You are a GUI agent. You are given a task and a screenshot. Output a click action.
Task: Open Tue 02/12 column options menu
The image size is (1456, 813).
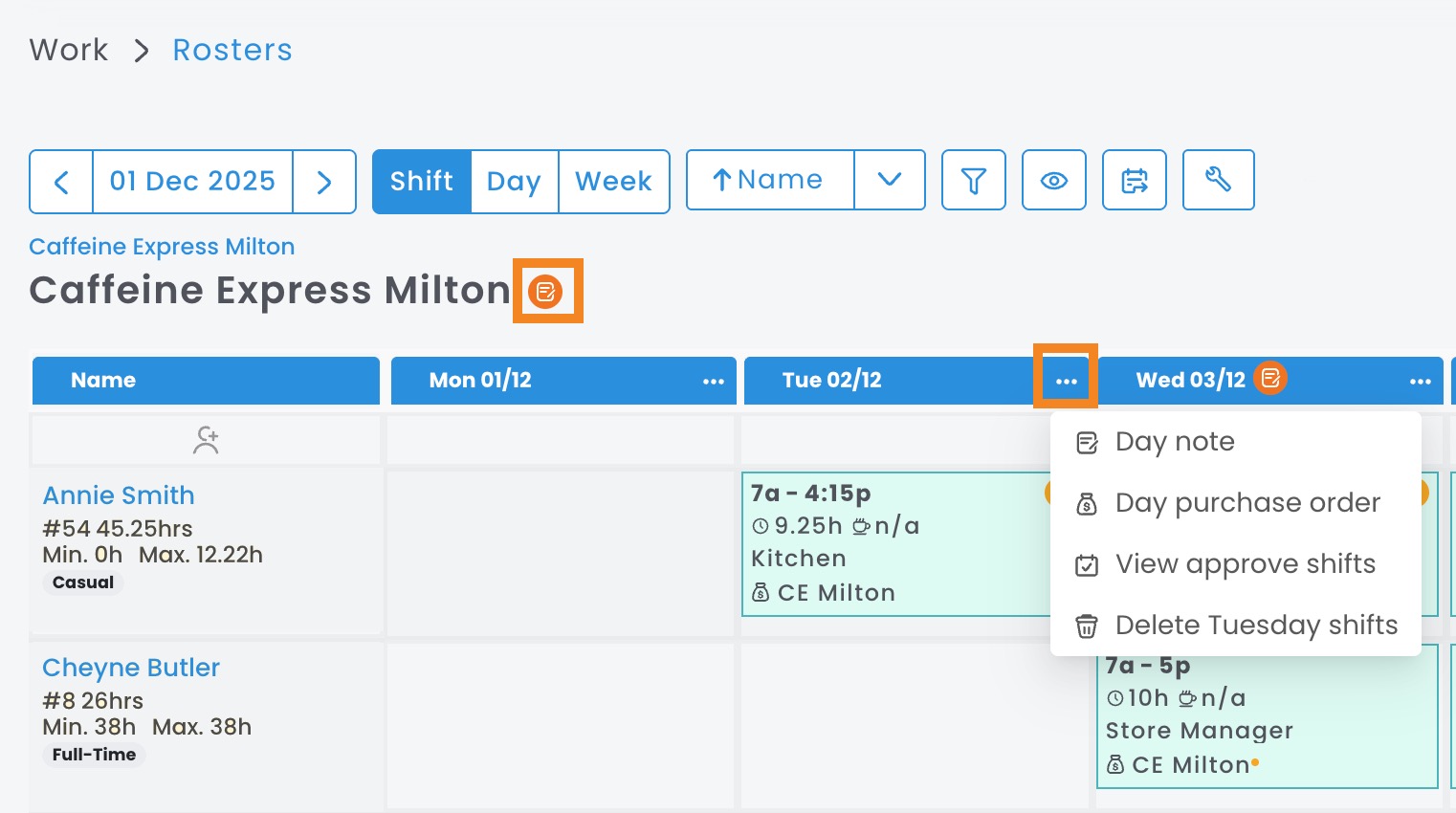(1066, 381)
